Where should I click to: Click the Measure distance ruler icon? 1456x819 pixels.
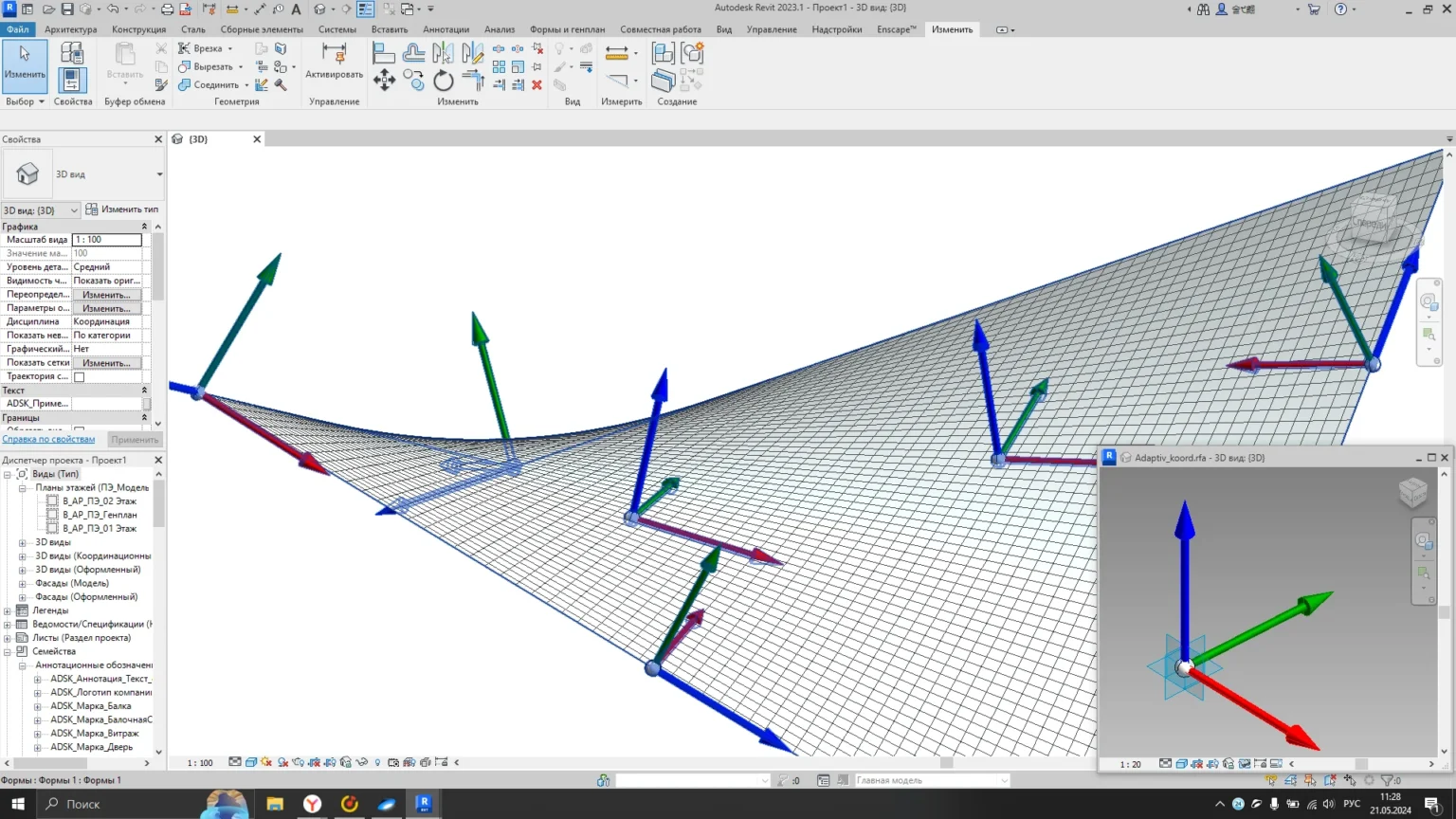coord(617,53)
